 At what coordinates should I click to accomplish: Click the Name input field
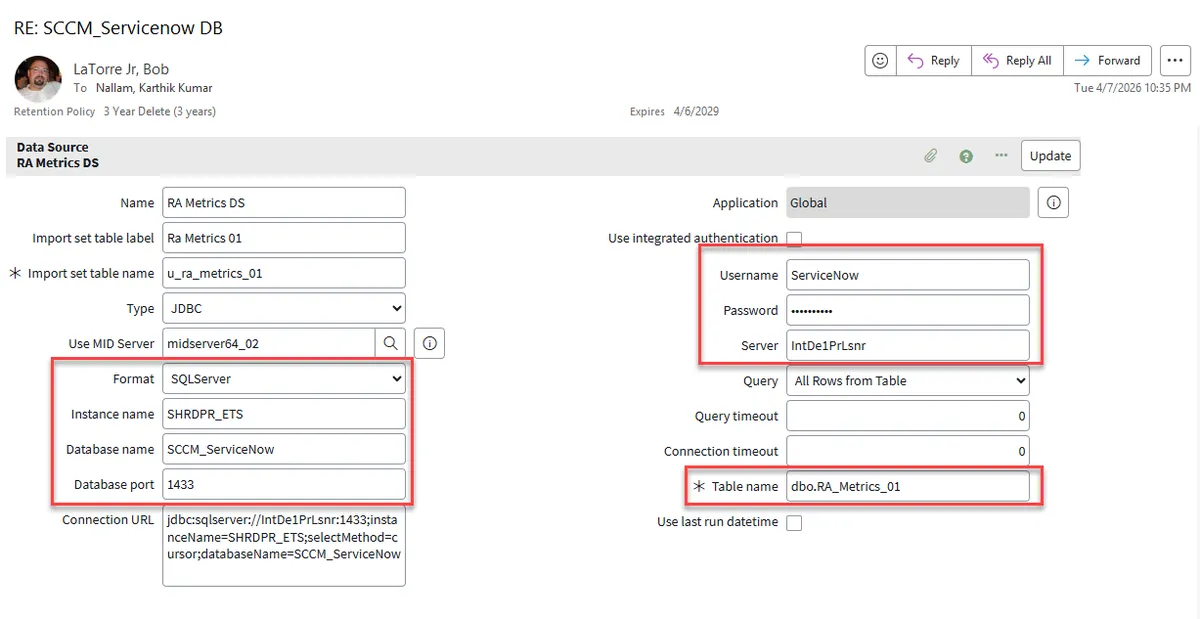click(284, 202)
